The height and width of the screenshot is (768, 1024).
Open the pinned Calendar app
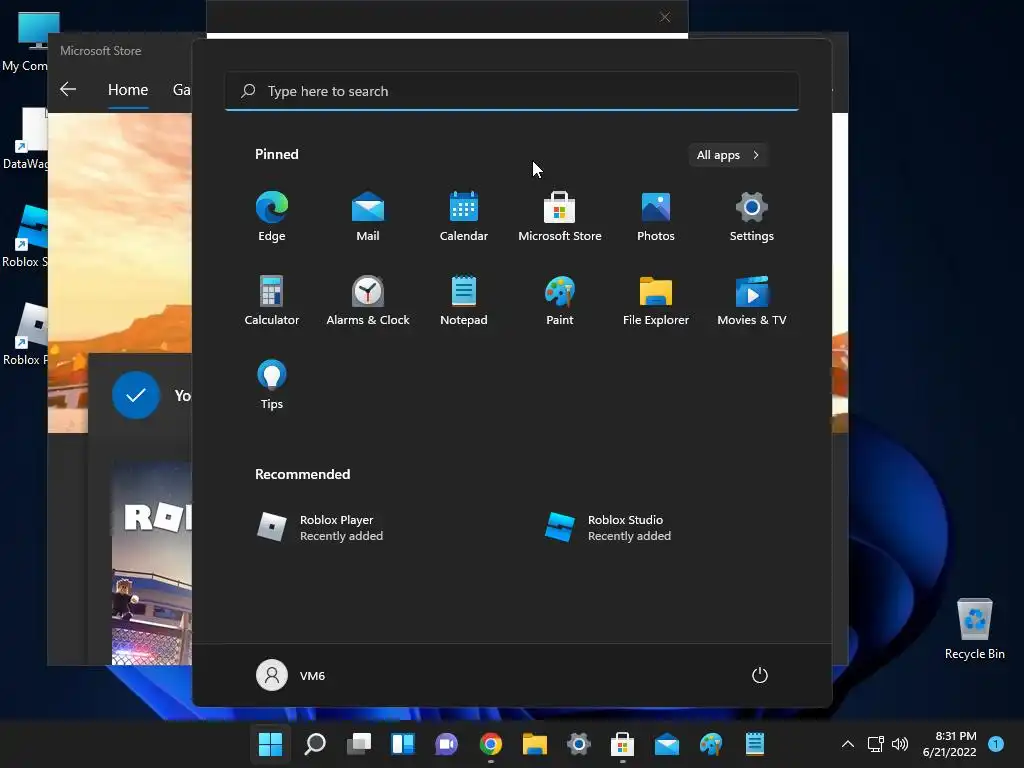tap(464, 217)
